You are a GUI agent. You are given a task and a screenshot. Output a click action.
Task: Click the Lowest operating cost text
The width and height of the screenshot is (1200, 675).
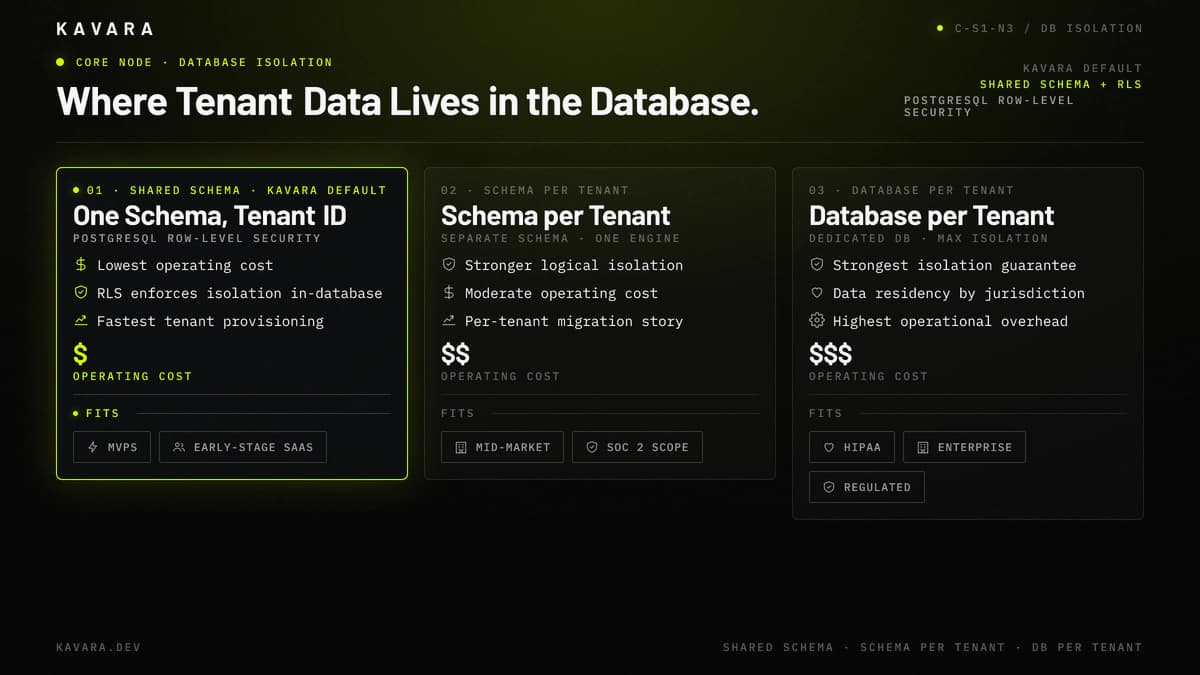[x=185, y=265]
